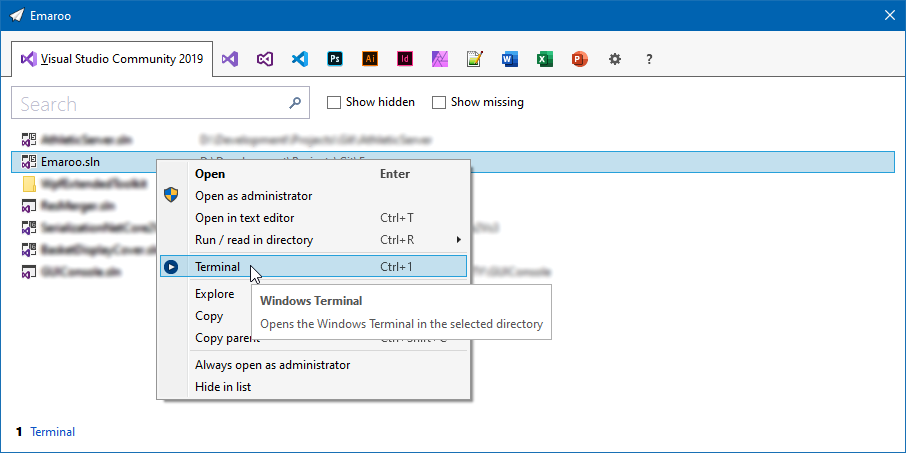Choose Terminal in the context menu

pyautogui.click(x=314, y=267)
